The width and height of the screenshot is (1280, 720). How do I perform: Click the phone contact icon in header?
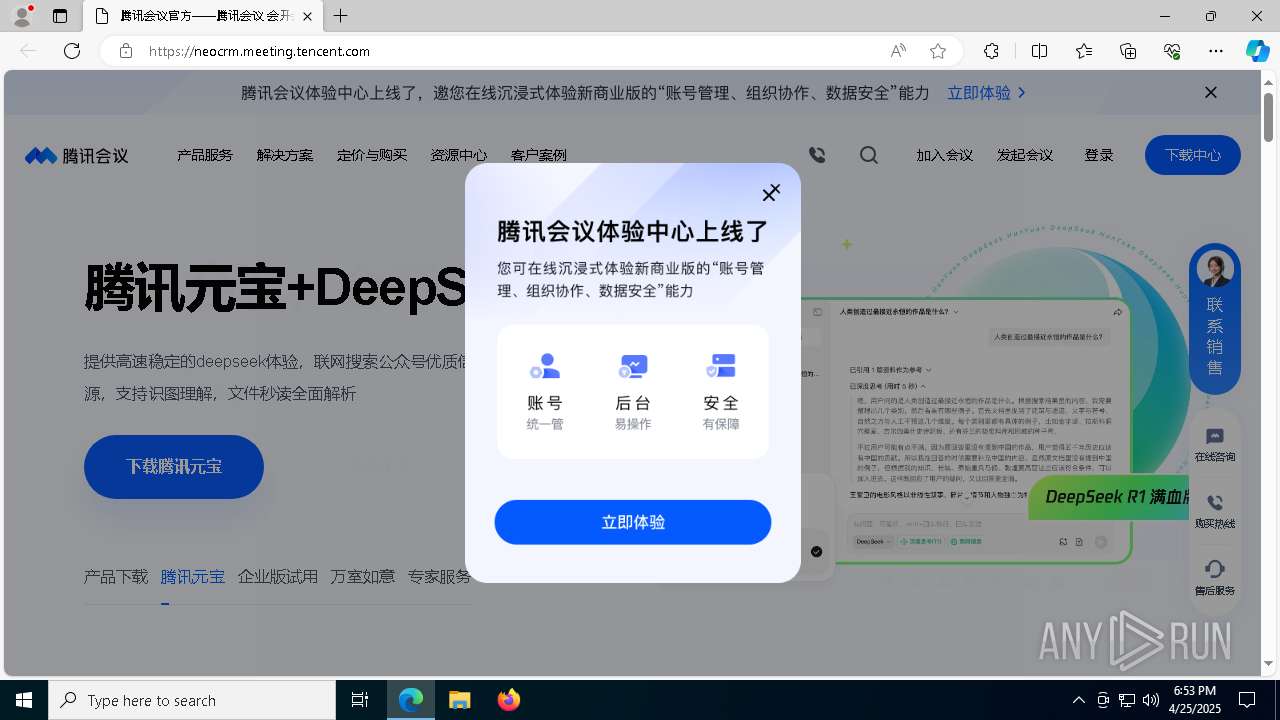click(x=817, y=155)
